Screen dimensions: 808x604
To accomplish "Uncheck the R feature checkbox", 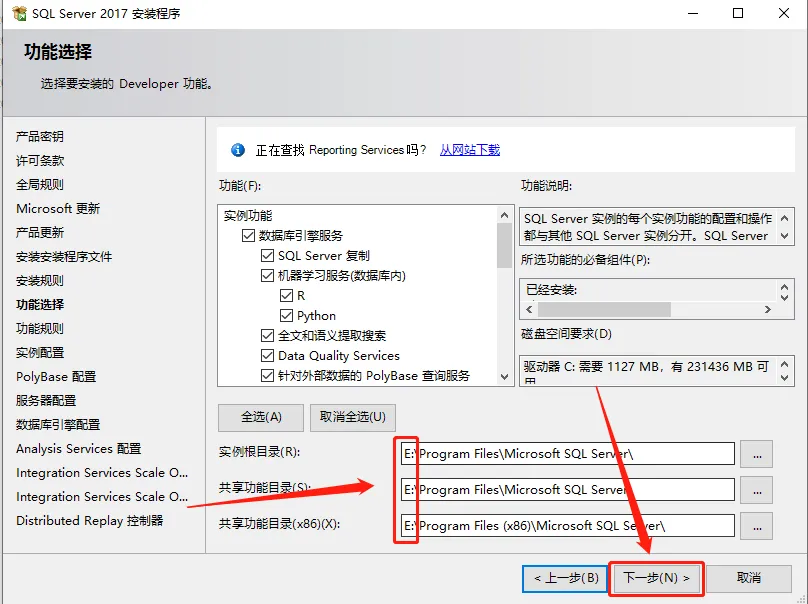I will point(287,295).
